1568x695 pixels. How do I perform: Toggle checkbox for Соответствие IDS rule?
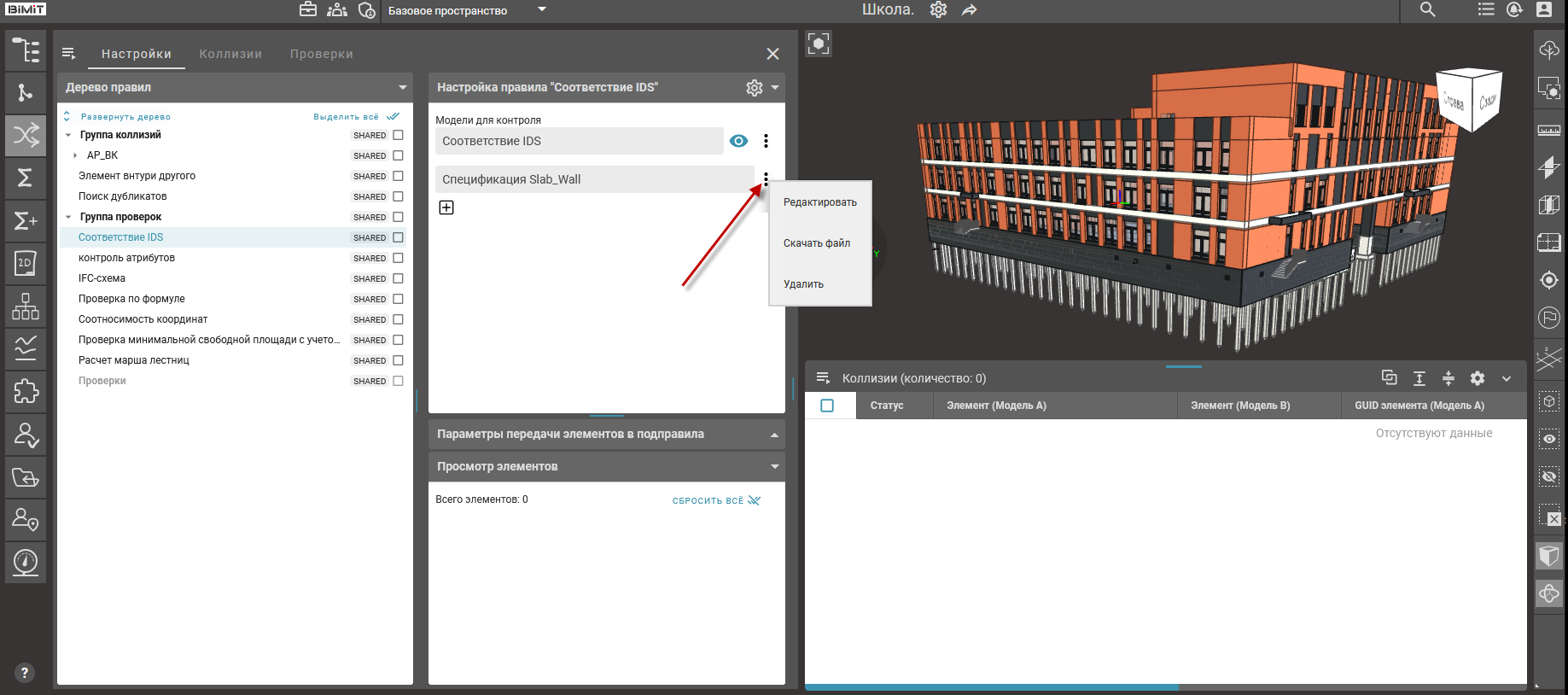[x=398, y=237]
